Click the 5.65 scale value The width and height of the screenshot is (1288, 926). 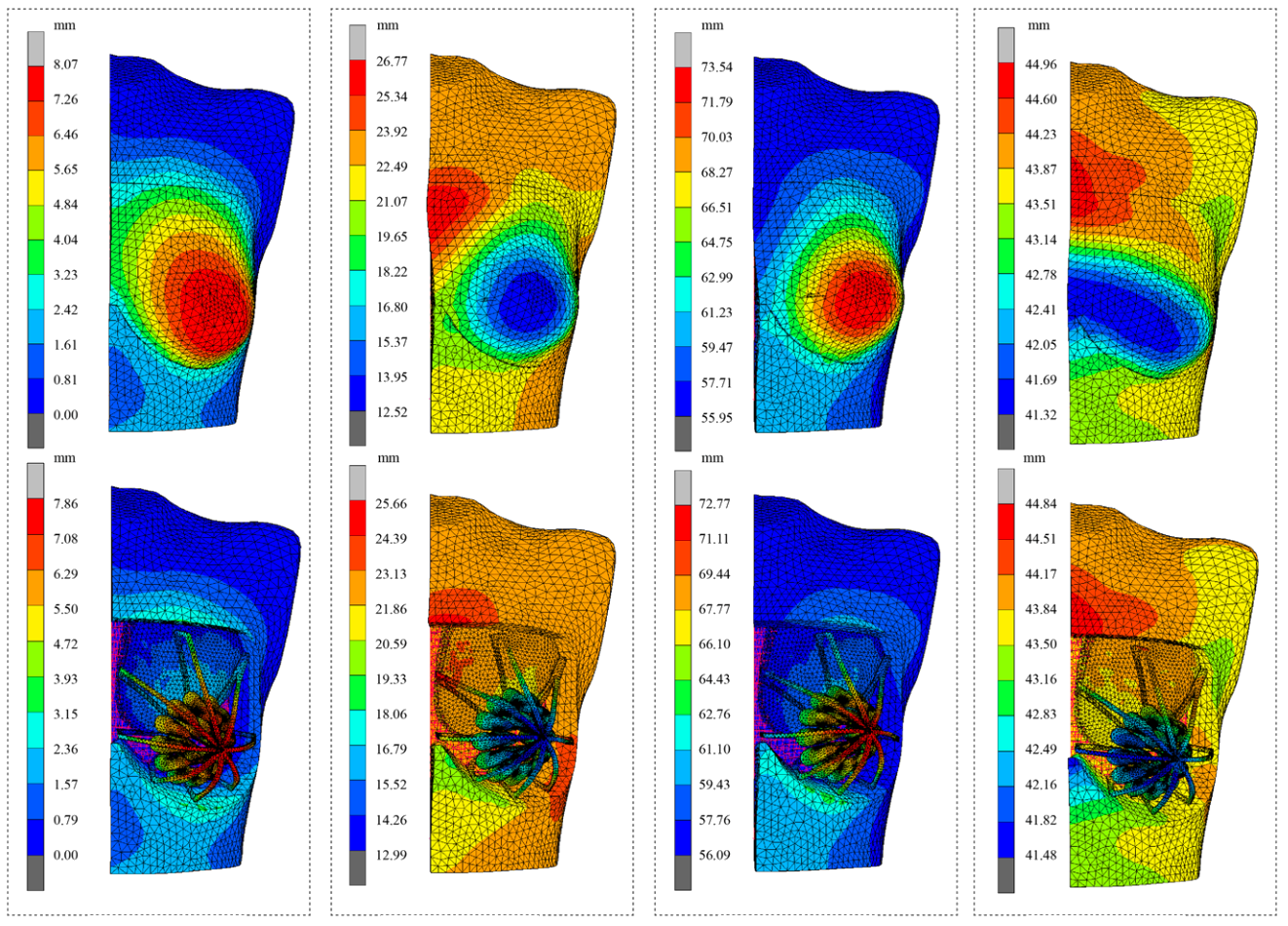coord(66,170)
